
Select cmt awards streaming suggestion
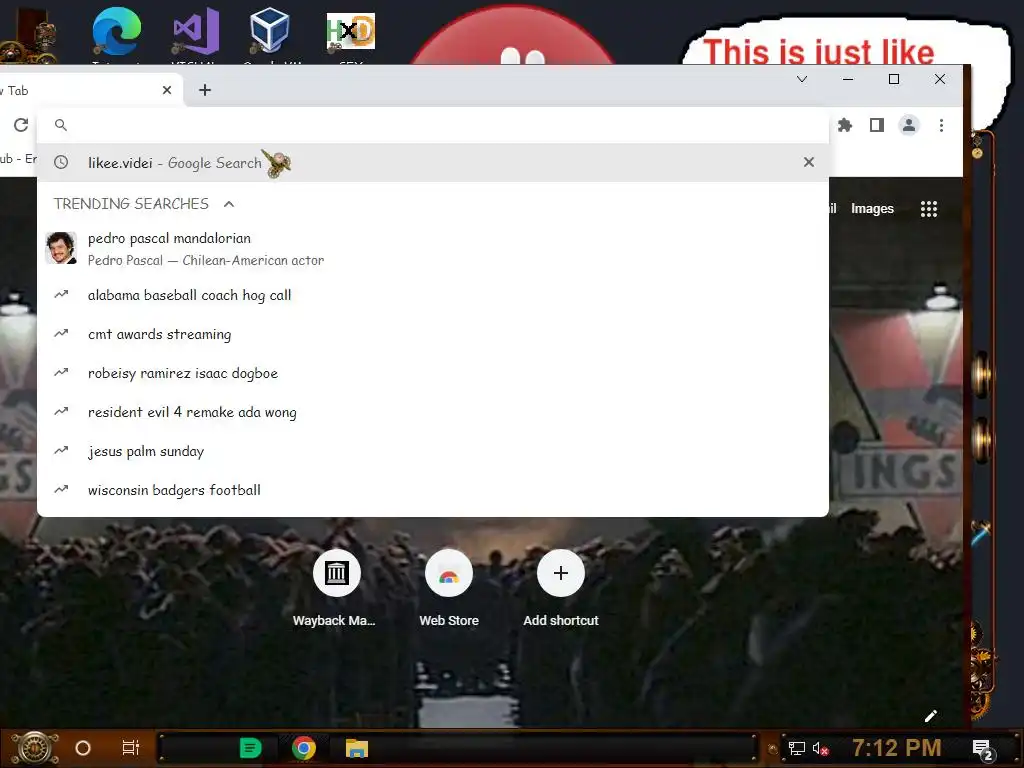pos(432,334)
